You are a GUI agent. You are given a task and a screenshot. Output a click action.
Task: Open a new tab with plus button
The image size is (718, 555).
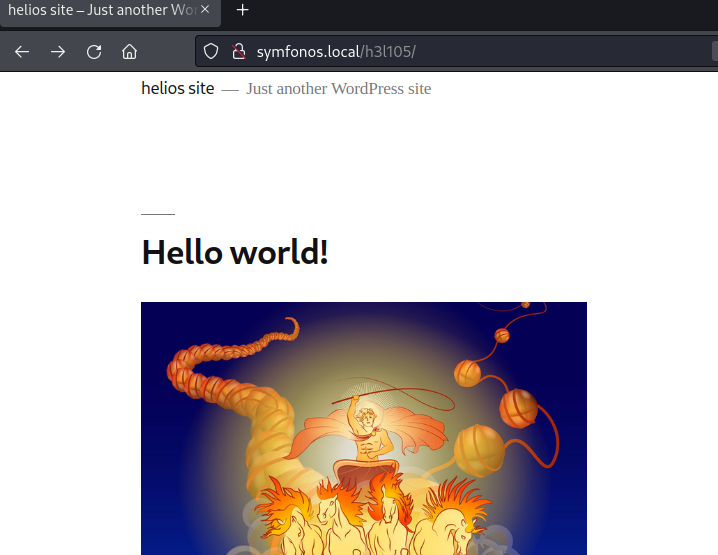pos(242,11)
